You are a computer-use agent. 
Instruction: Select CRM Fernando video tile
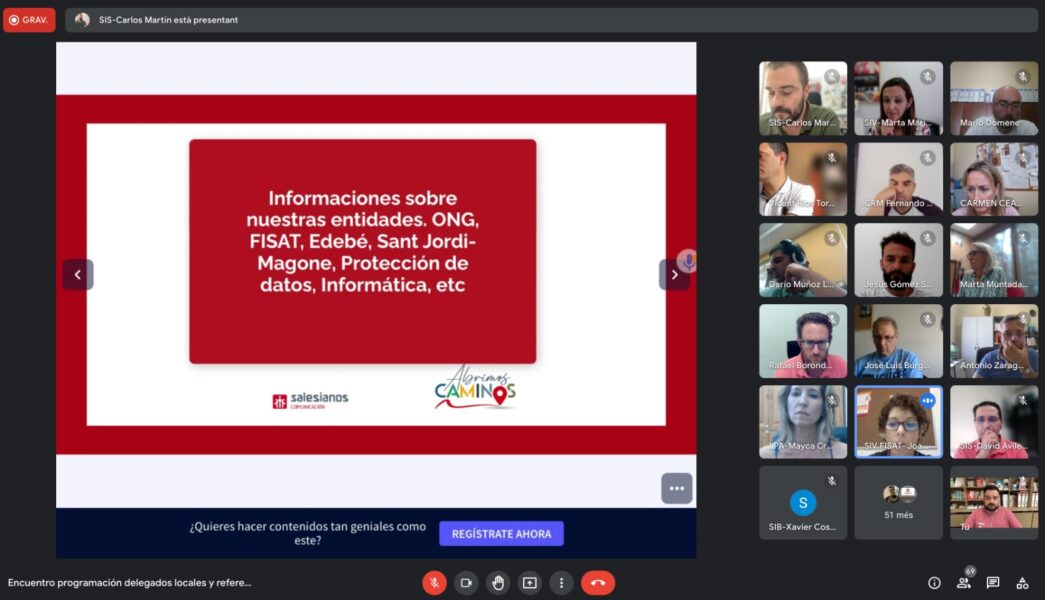pyautogui.click(x=898, y=179)
